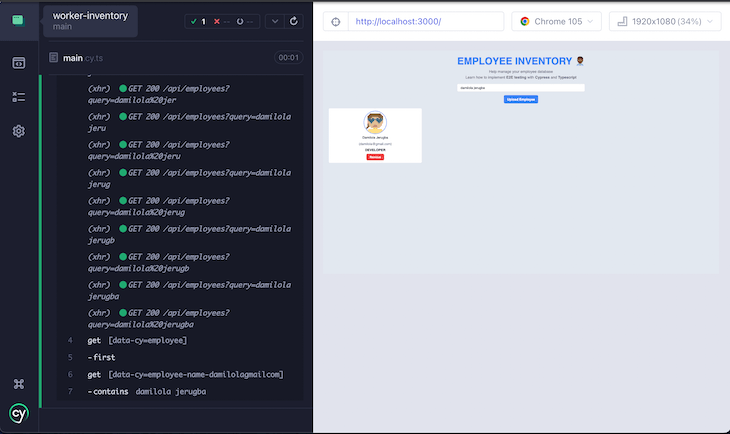The width and height of the screenshot is (730, 434).
Task: Click the Upload Employee button
Action: pos(521,99)
